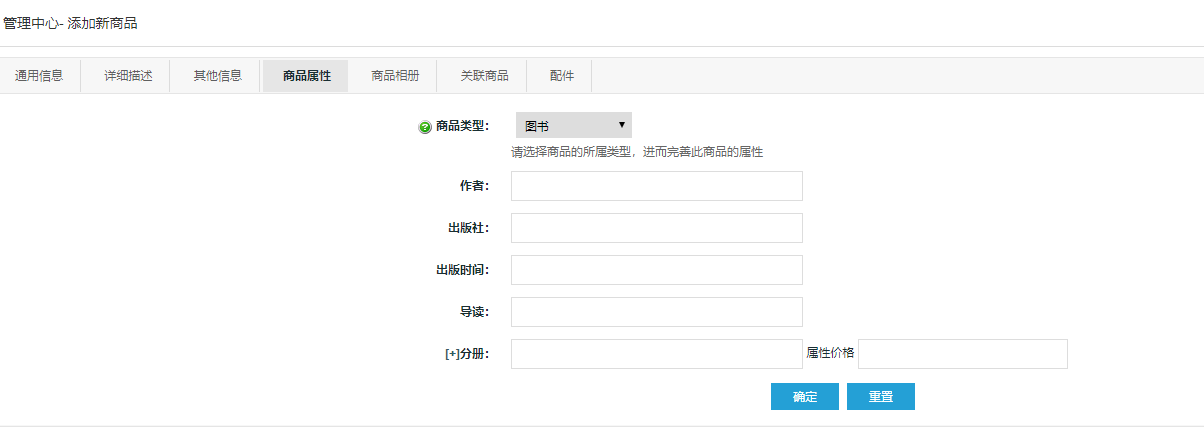The height and width of the screenshot is (435, 1204).
Task: Switch to the 通用信息 tab
Action: click(x=39, y=76)
